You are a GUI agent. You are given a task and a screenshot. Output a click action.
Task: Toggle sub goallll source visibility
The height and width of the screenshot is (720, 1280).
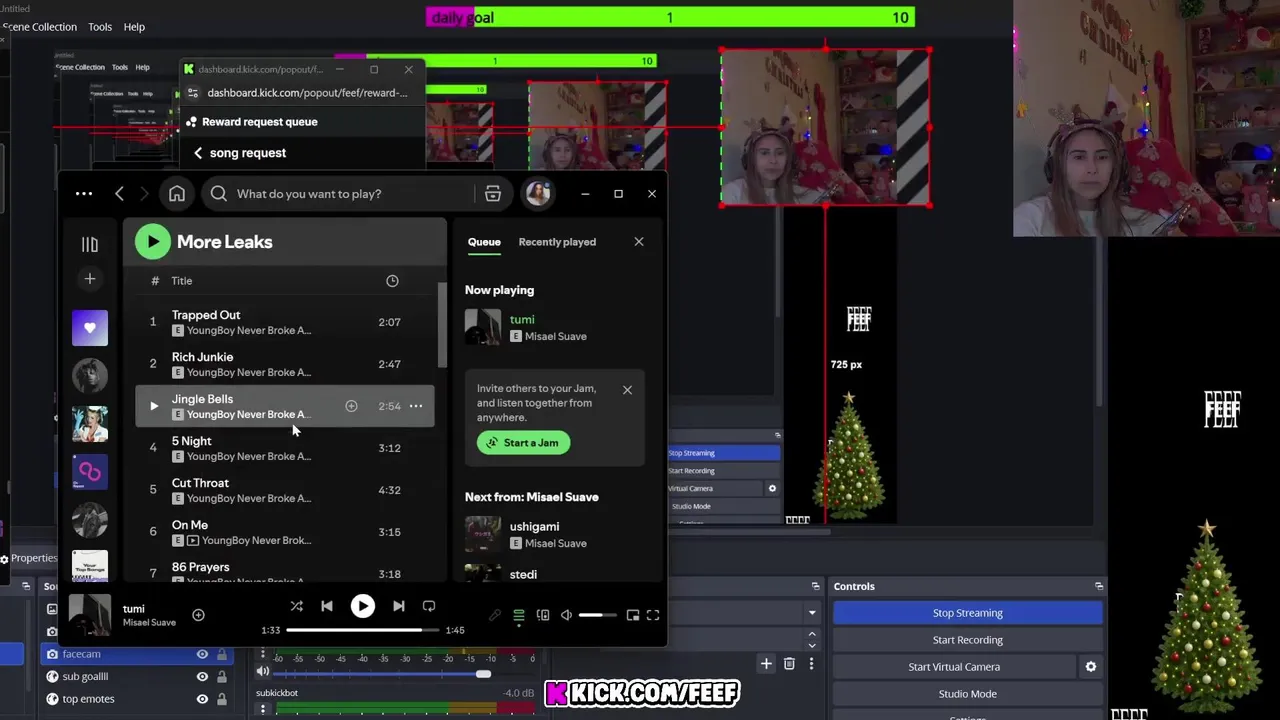click(202, 677)
